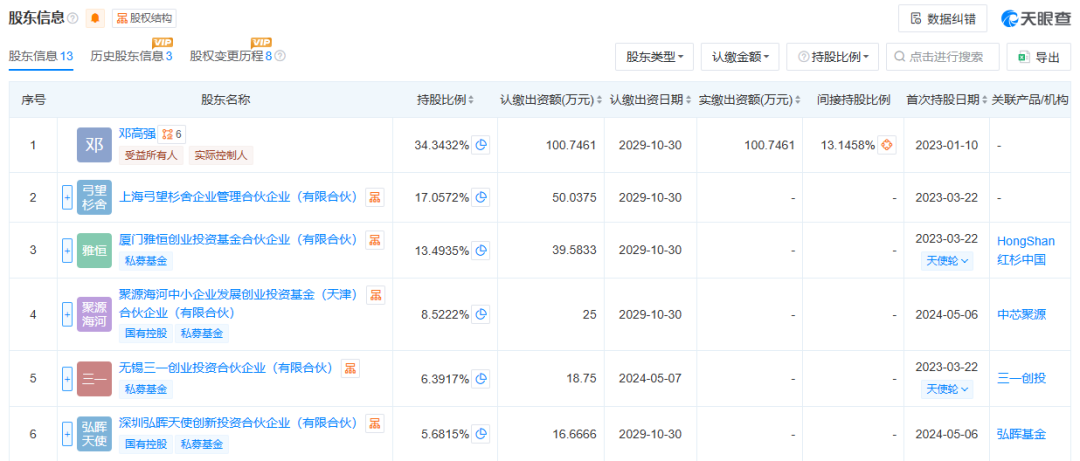Click 国有控股 tag under 深圳弘晖天使
The height and width of the screenshot is (461, 1080).
146,444
